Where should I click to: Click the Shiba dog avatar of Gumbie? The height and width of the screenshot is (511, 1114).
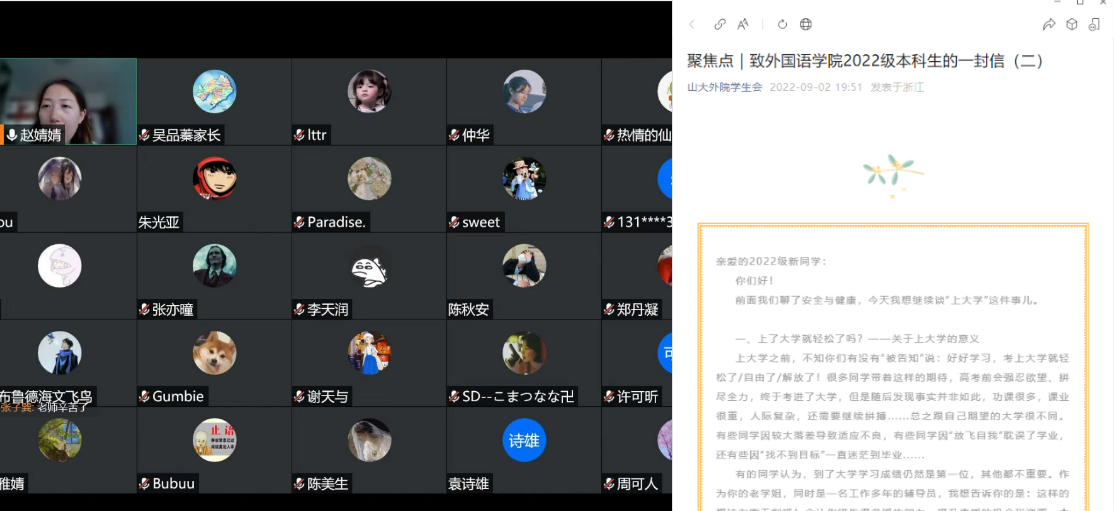(214, 352)
